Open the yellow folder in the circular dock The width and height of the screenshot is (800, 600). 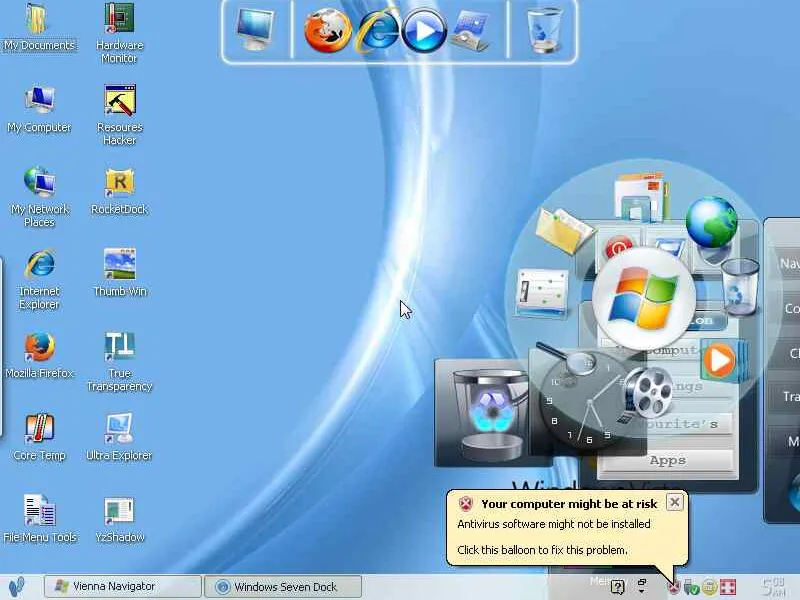[564, 231]
